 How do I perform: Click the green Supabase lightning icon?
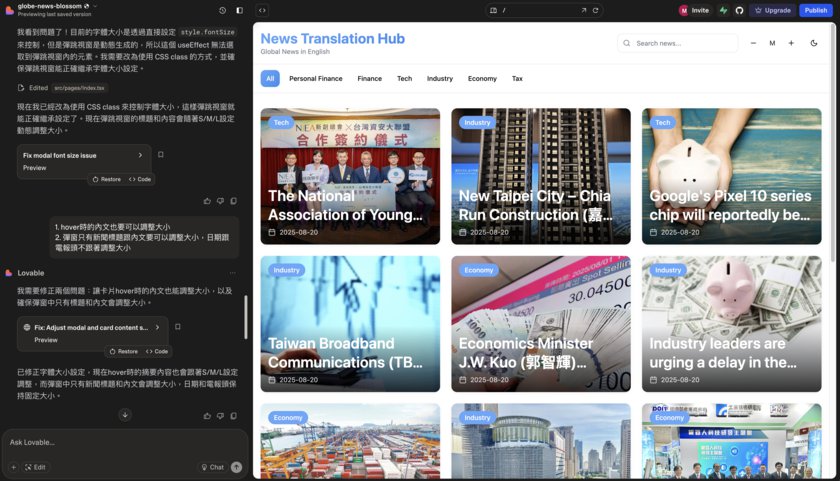723,10
